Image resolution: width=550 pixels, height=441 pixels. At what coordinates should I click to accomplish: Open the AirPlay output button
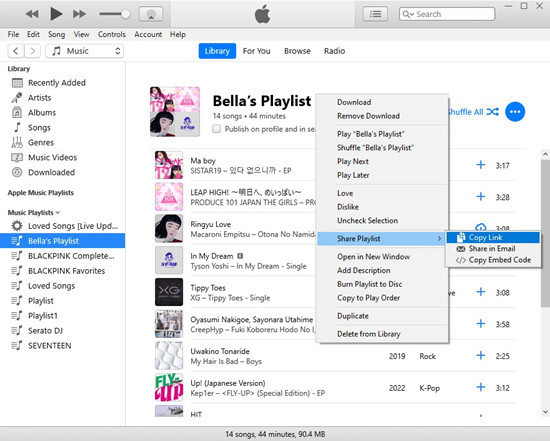151,14
